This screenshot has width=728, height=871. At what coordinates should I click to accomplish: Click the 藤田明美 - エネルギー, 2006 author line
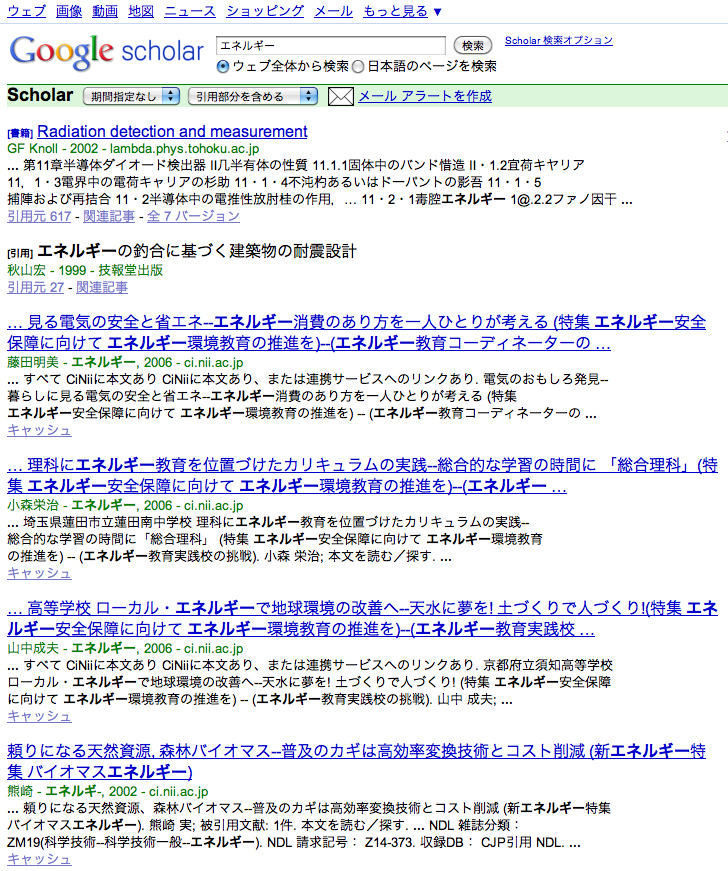coord(125,363)
